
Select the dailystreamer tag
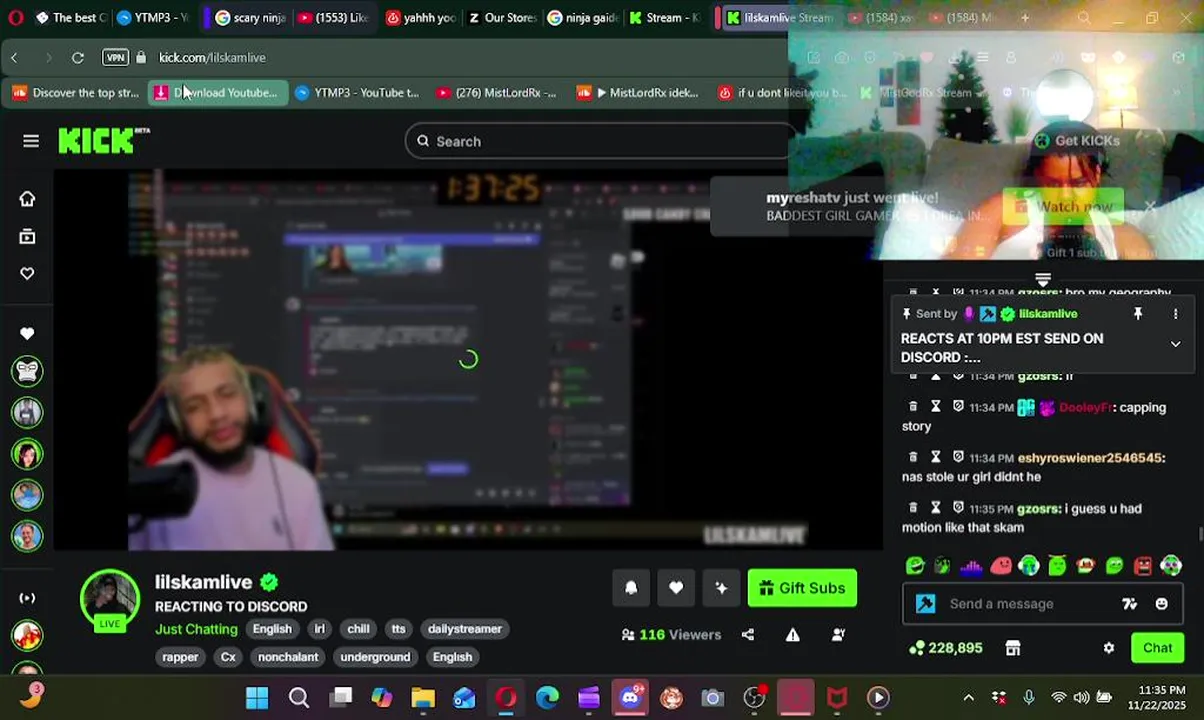coord(464,629)
